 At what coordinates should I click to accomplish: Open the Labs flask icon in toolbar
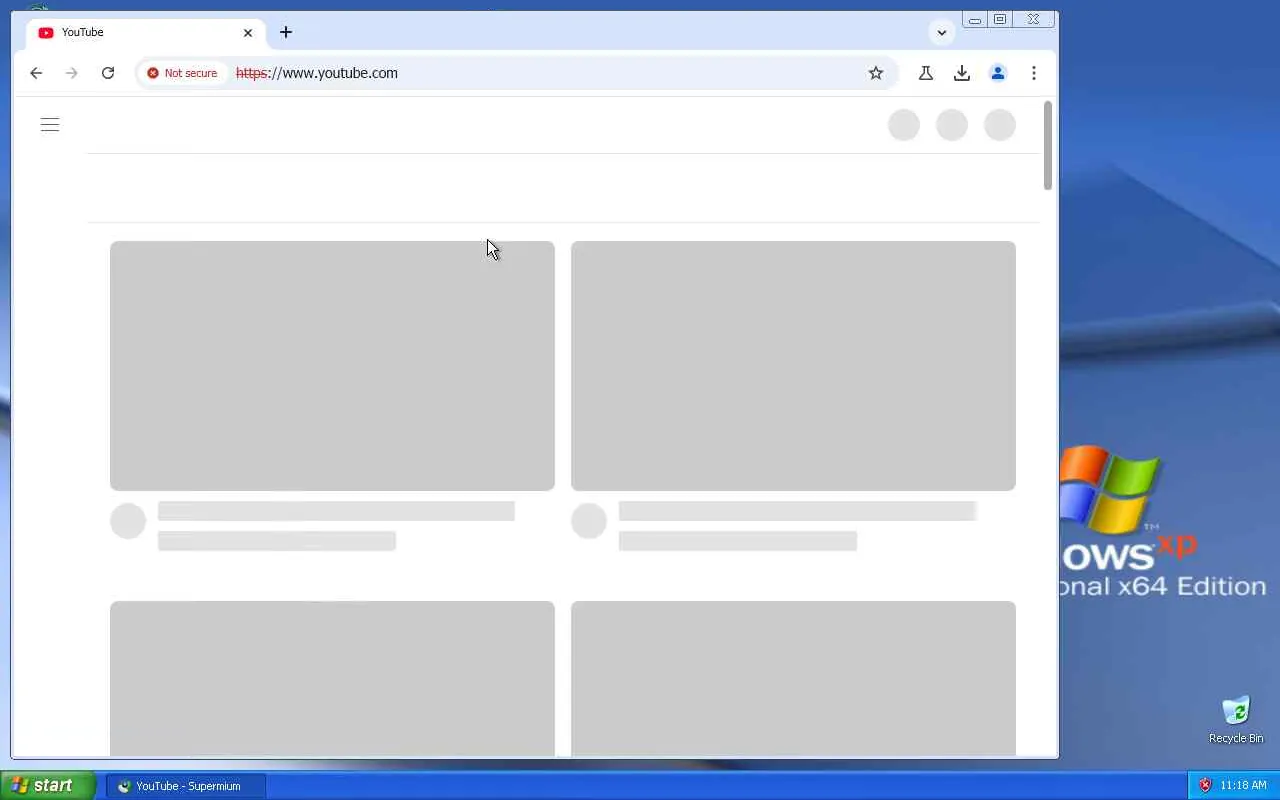pos(926,73)
